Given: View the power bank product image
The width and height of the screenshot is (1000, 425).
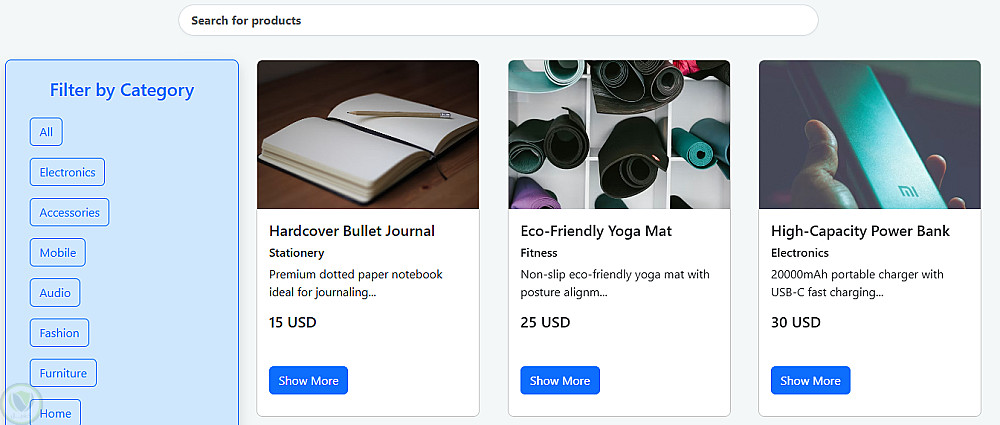Looking at the screenshot, I should (870, 135).
